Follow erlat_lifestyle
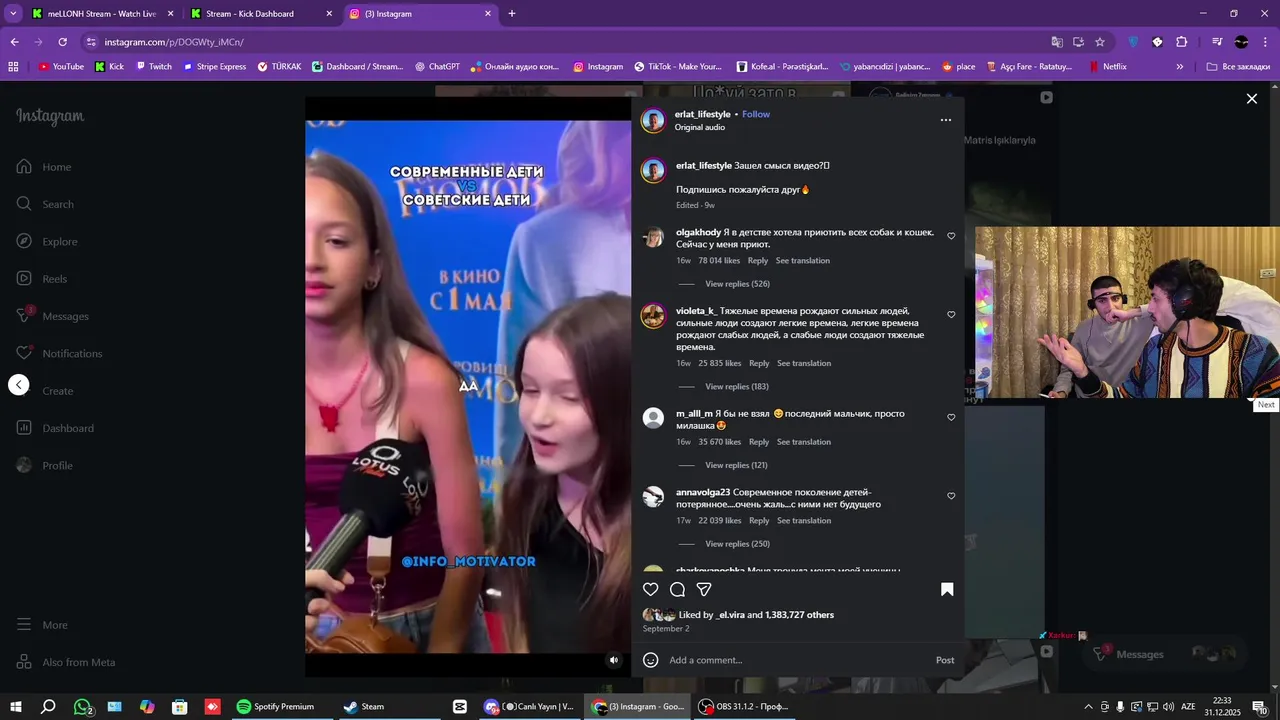This screenshot has height=720, width=1280. pyautogui.click(x=756, y=114)
